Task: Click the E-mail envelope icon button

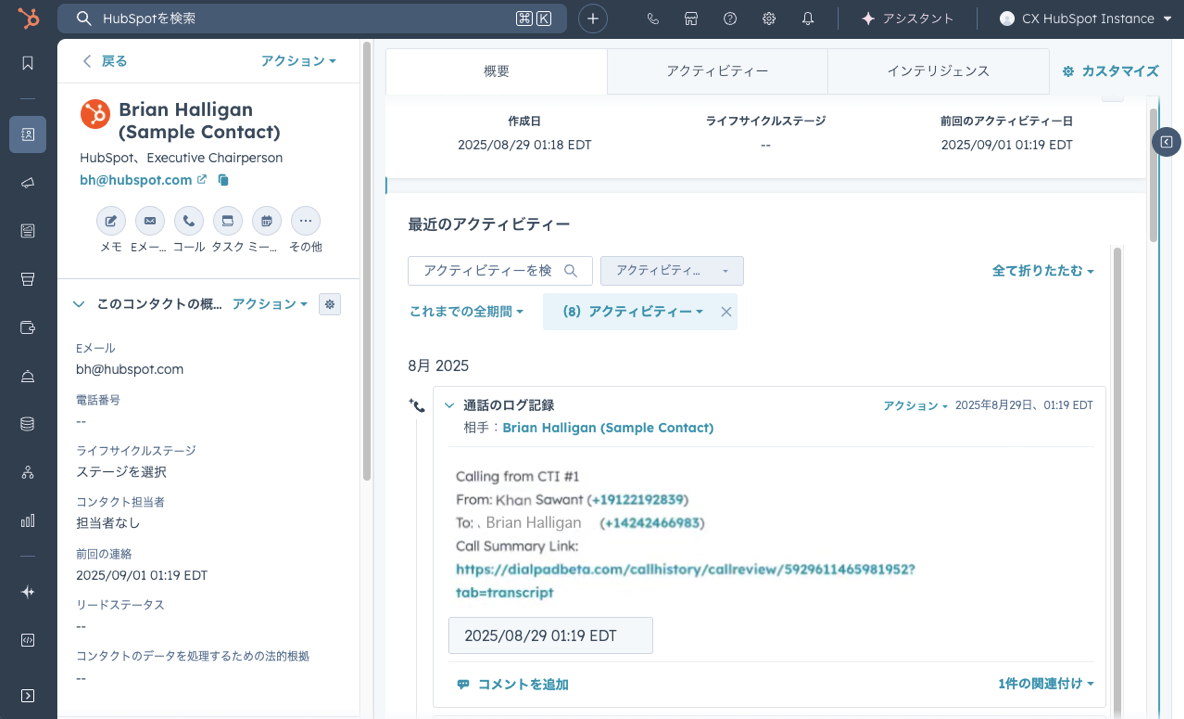Action: tap(150, 221)
